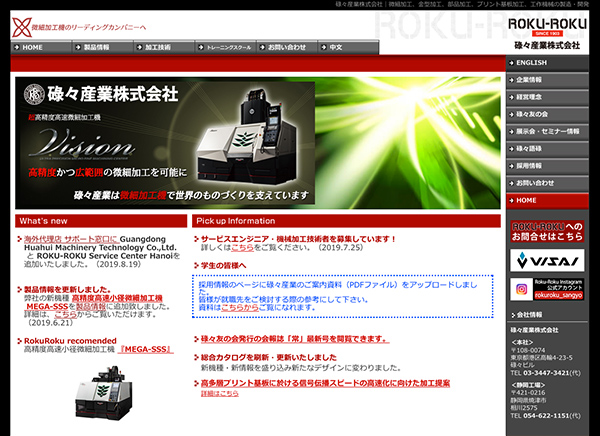Viewport: 600px width, 436px height.
Task: Click the red X-shaped logo at top left
Action: pos(21,28)
